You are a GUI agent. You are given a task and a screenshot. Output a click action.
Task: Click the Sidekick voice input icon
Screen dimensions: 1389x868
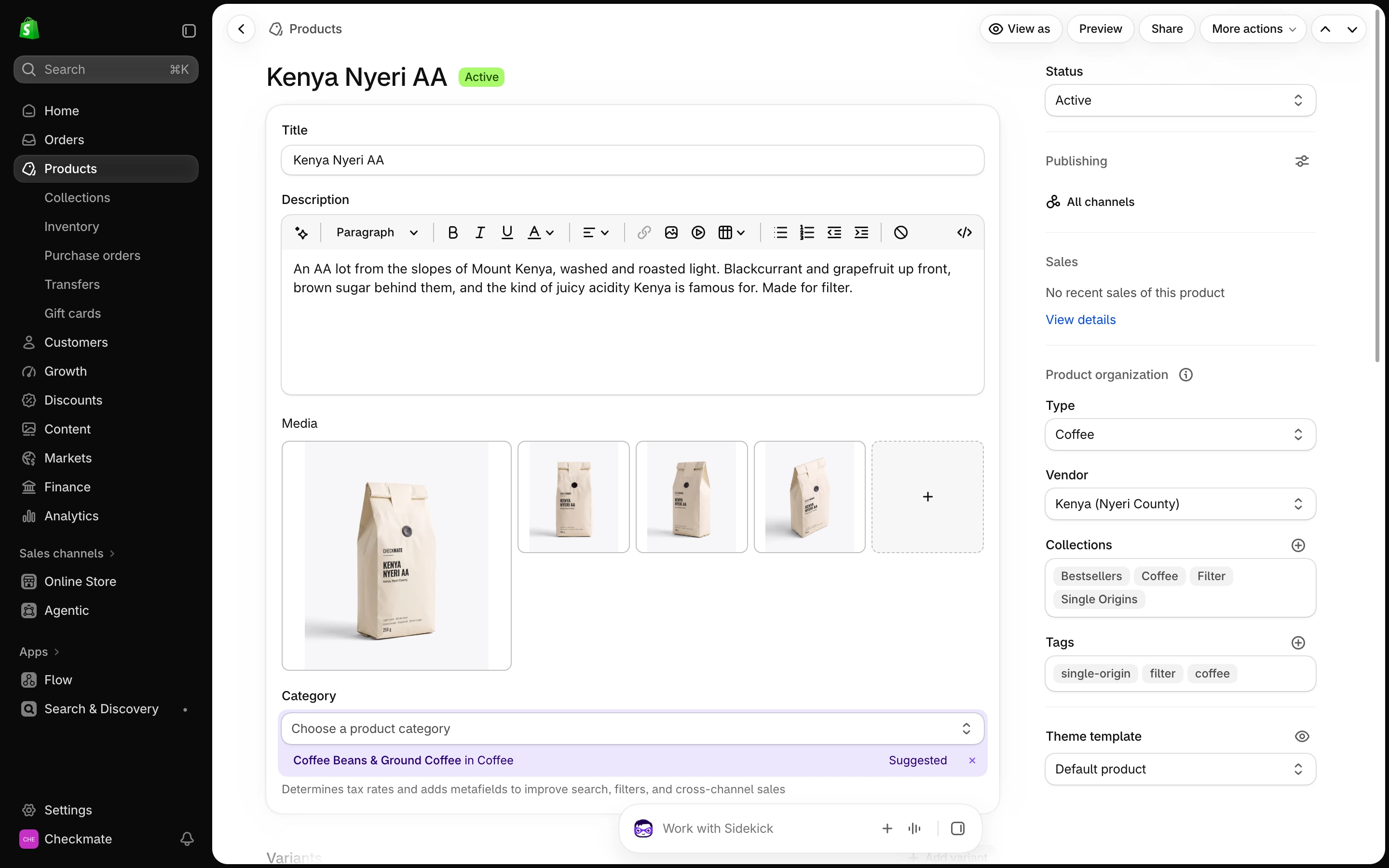pyautogui.click(x=915, y=828)
